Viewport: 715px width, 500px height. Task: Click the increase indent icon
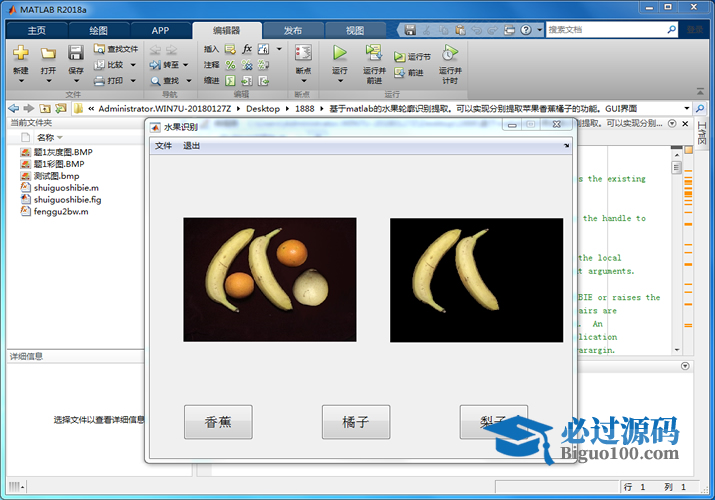247,81
